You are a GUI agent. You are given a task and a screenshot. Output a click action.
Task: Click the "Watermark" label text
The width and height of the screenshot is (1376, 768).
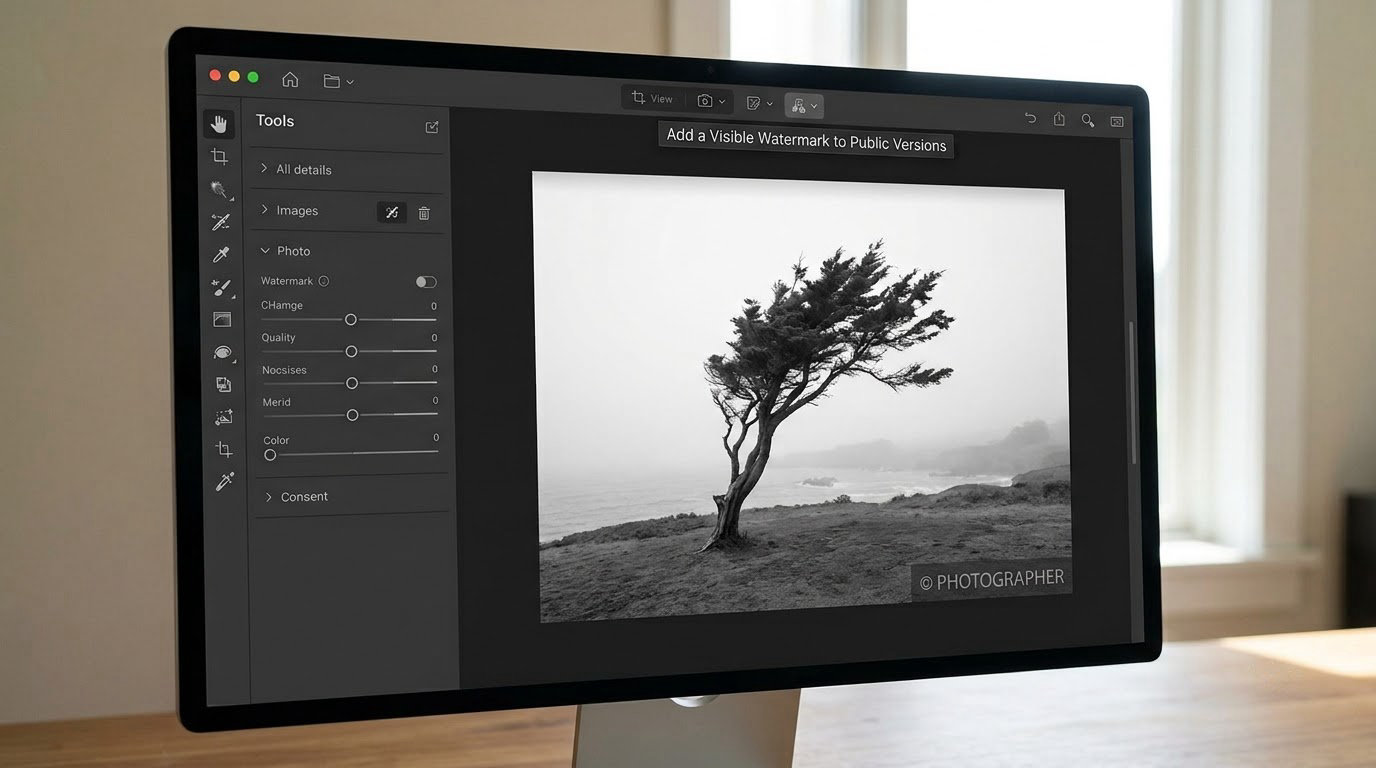(x=287, y=281)
